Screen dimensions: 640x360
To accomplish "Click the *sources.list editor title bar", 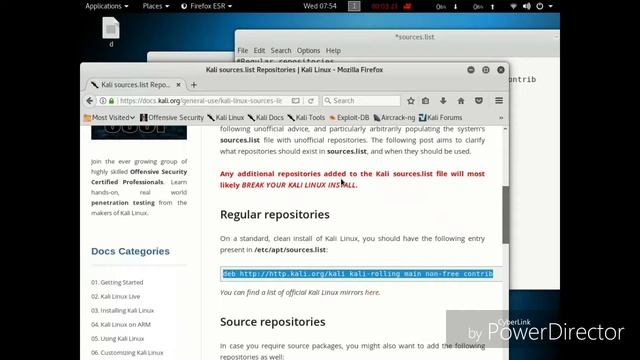I will point(397,37).
